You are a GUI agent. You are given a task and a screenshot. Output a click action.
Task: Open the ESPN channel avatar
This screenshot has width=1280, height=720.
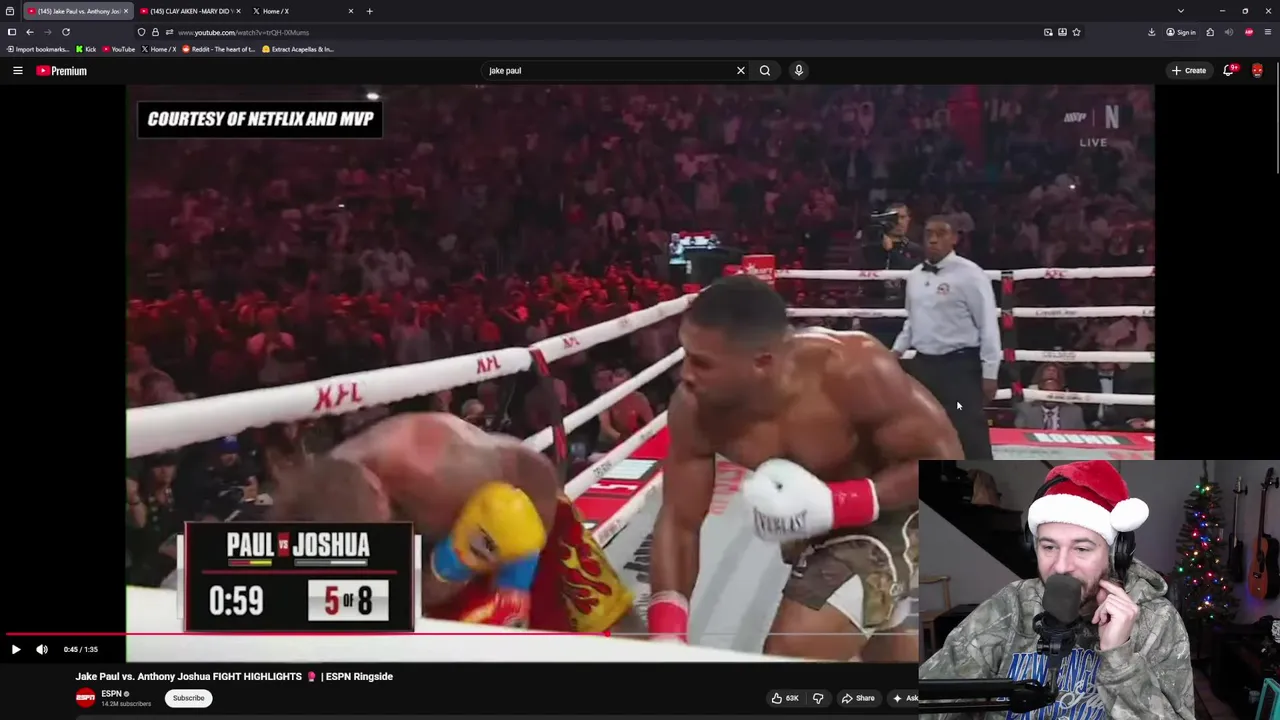click(x=85, y=697)
